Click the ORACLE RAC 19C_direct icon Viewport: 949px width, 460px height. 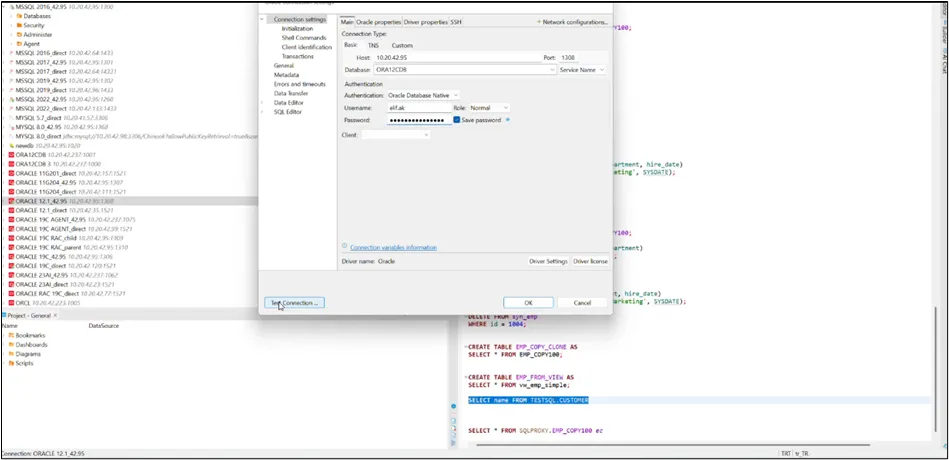tap(11, 294)
